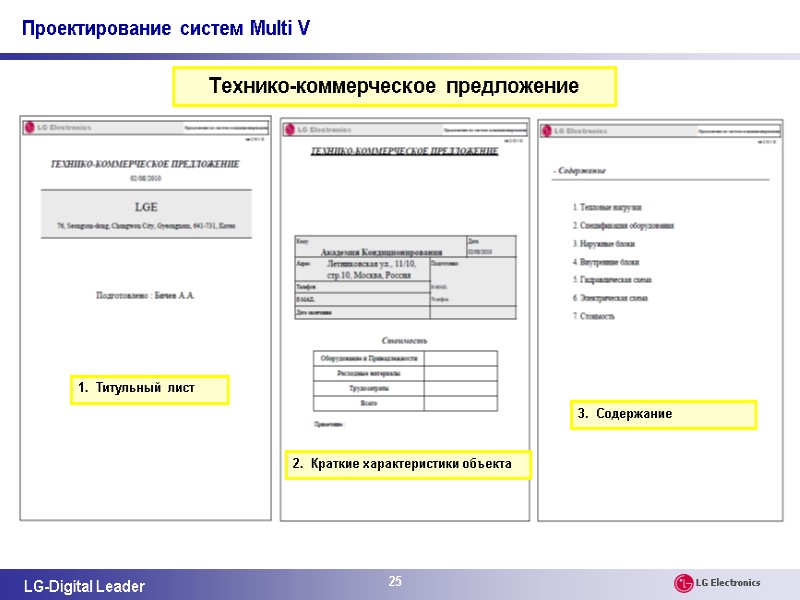Select the Содержание callout on the right

(664, 413)
